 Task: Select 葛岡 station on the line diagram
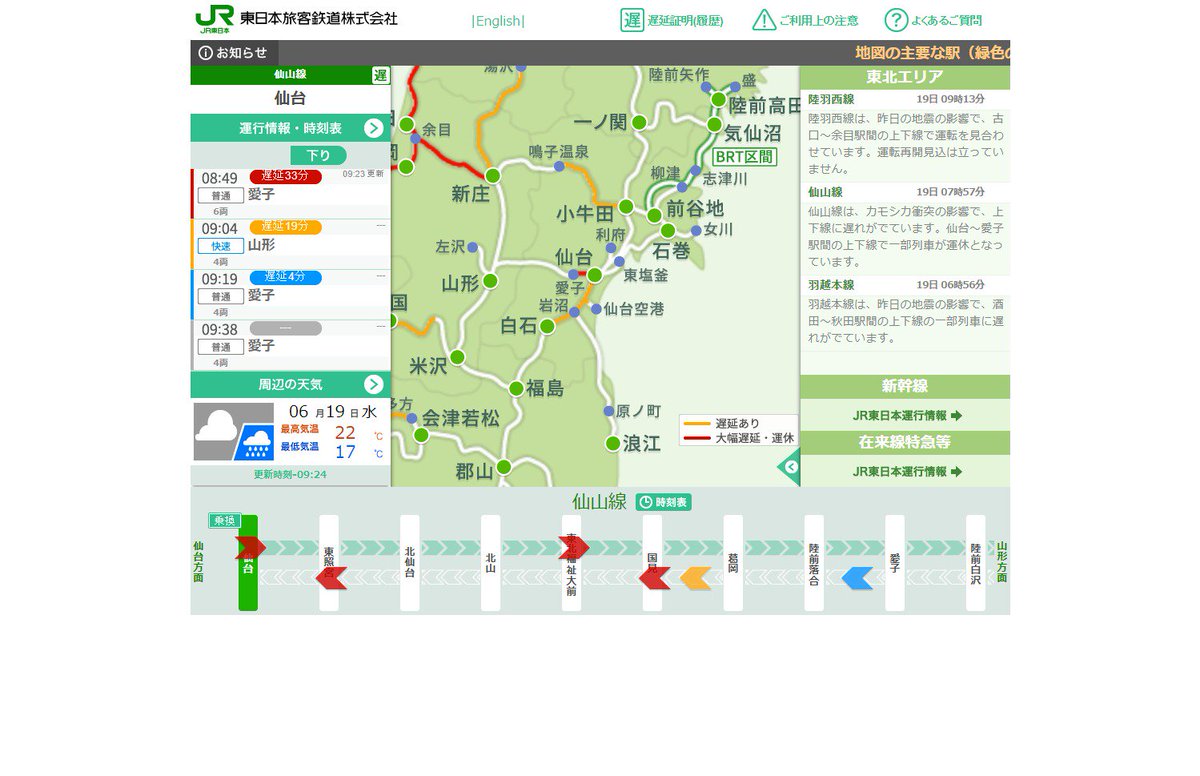coord(733,563)
